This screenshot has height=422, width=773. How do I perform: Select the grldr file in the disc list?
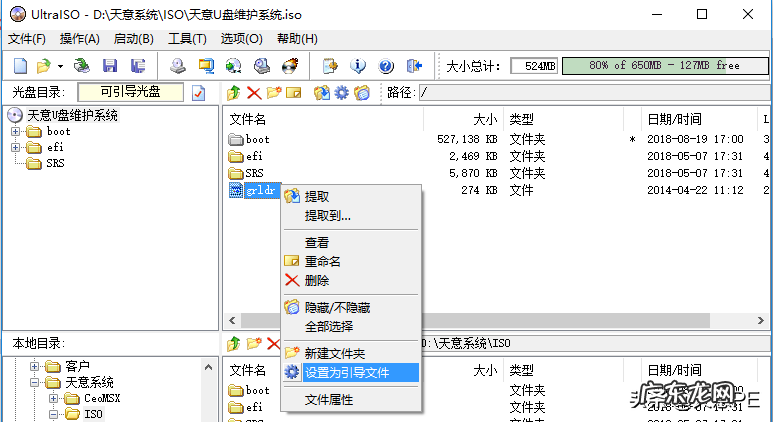point(260,190)
